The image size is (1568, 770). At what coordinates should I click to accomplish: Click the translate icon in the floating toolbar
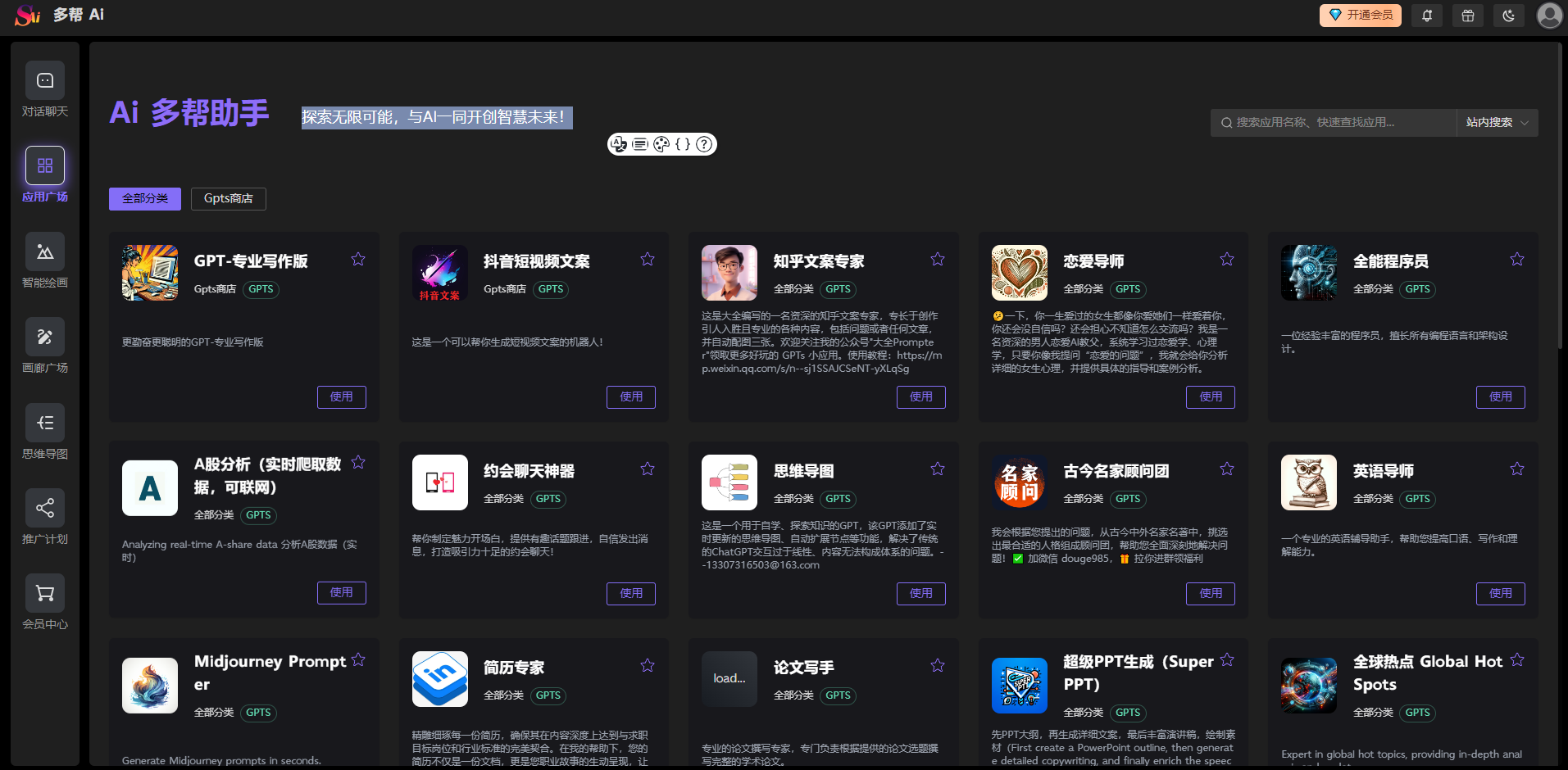(619, 144)
